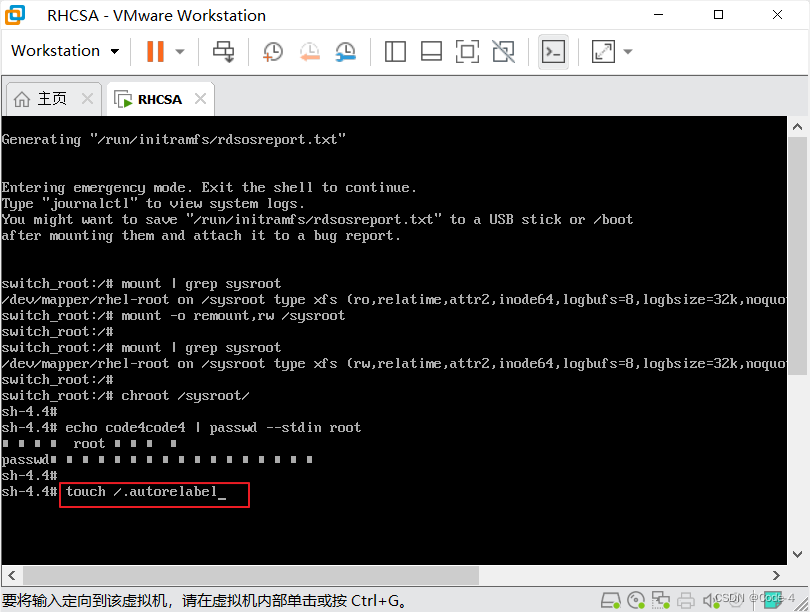The height and width of the screenshot is (612, 810).
Task: Toggle the thumbnail bar view
Action: click(x=431, y=51)
